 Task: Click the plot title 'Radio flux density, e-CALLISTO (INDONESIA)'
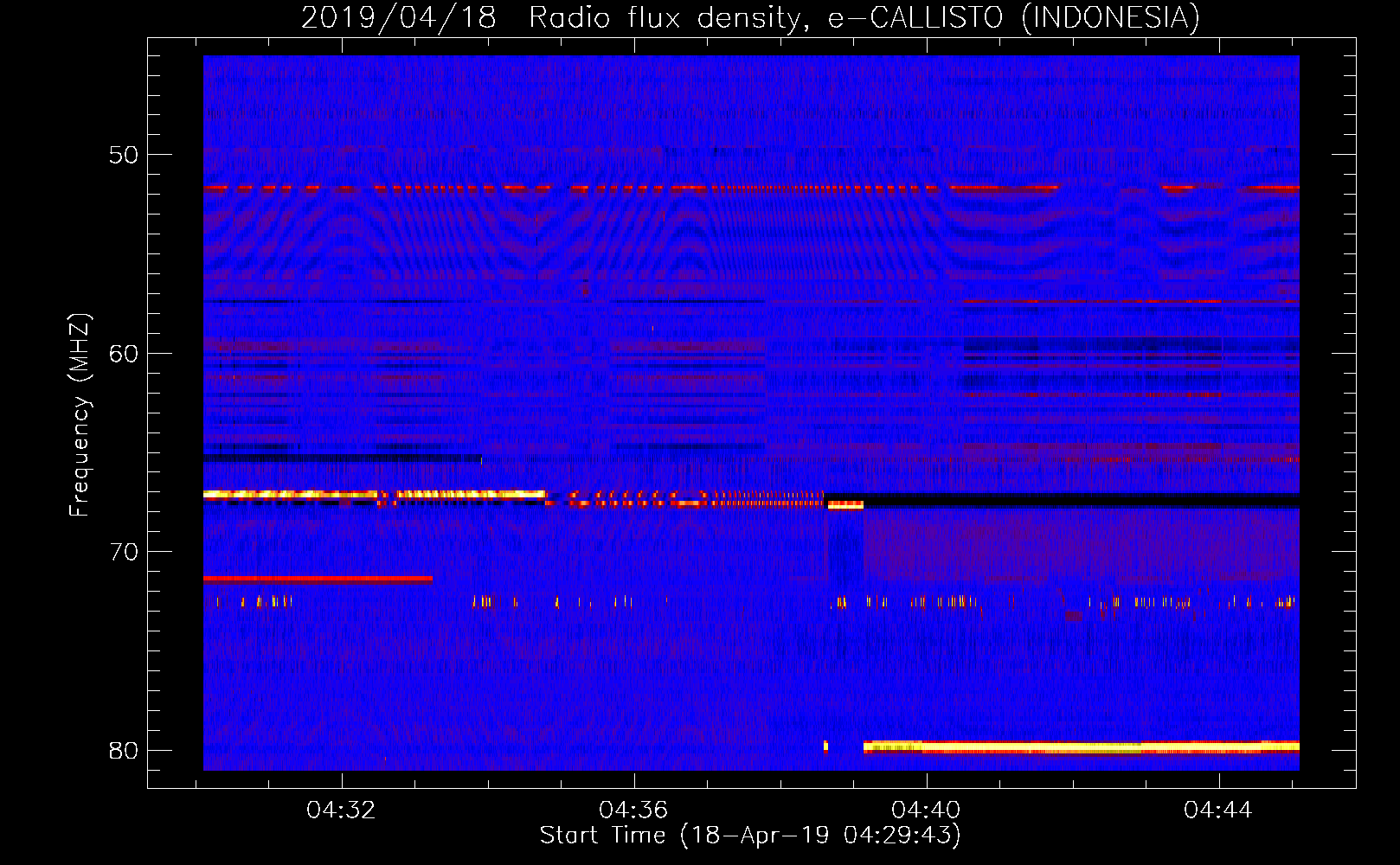[x=864, y=18]
